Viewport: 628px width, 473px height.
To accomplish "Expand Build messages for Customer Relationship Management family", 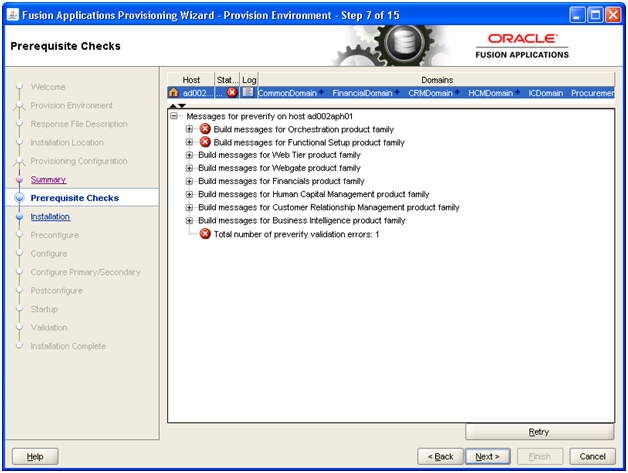I will click(189, 207).
